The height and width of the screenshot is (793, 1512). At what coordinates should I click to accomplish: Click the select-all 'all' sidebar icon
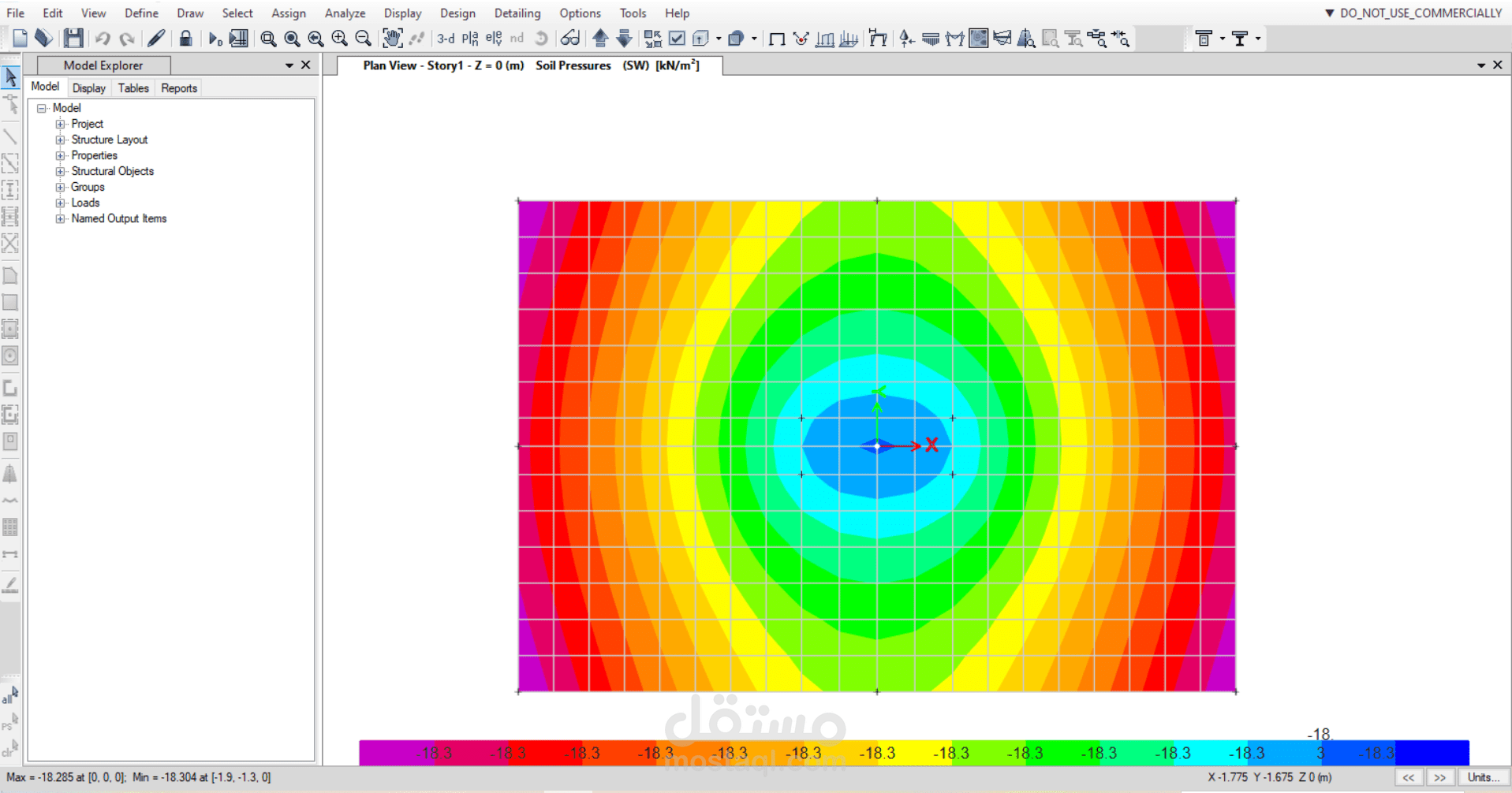pos(10,695)
